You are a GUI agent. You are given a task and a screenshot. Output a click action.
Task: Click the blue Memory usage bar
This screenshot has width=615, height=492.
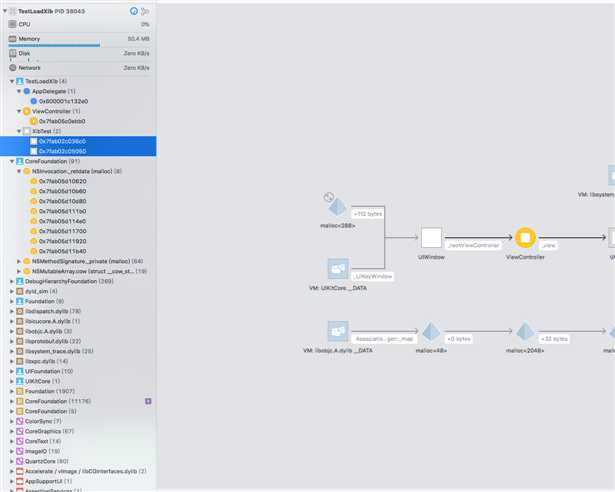pyautogui.click(x=54, y=46)
